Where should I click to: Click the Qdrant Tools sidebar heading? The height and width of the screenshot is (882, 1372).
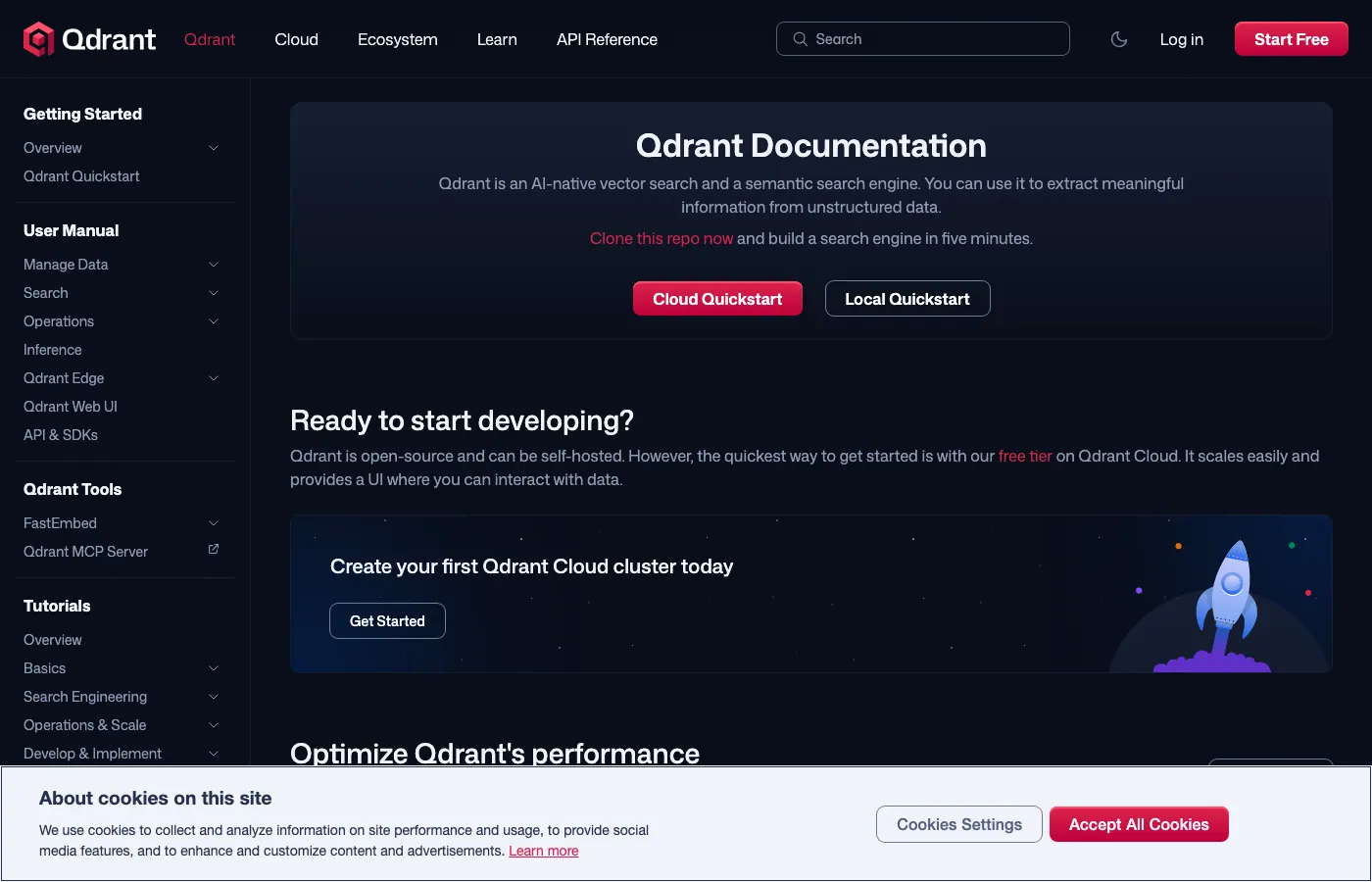click(73, 489)
